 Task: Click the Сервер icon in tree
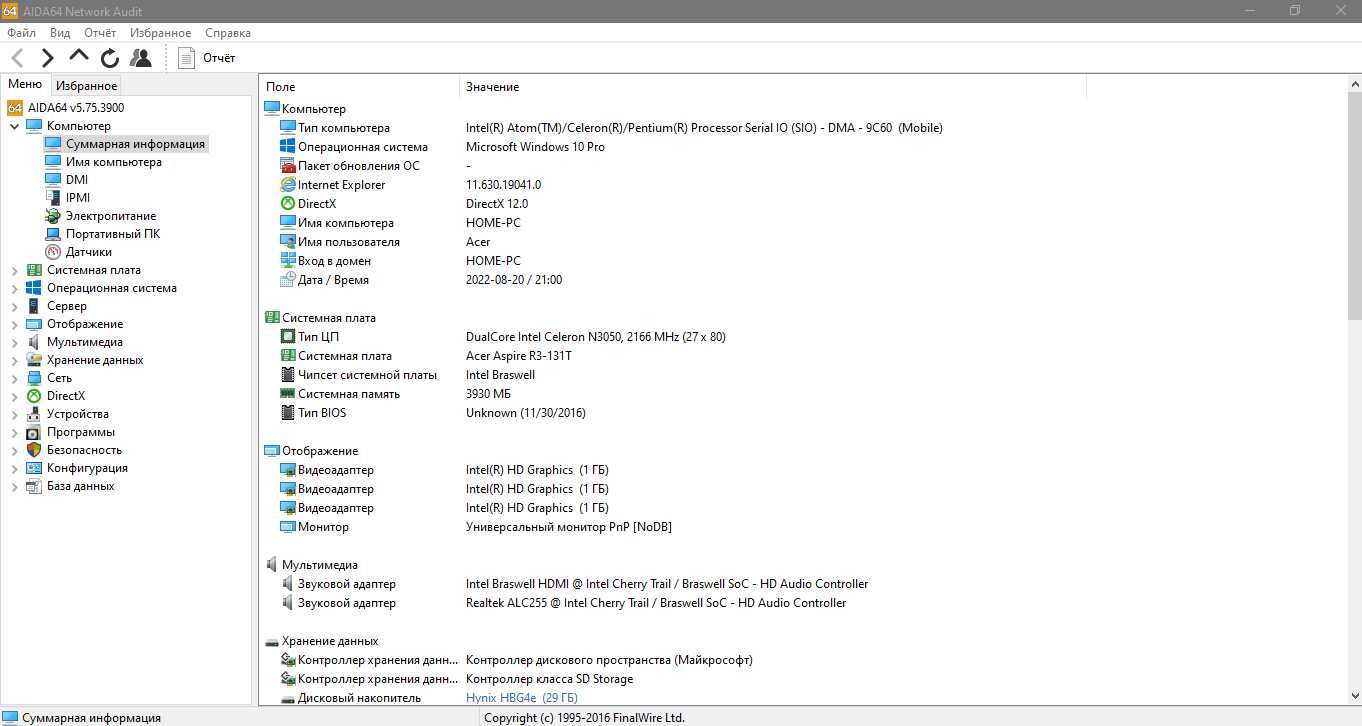[x=34, y=306]
